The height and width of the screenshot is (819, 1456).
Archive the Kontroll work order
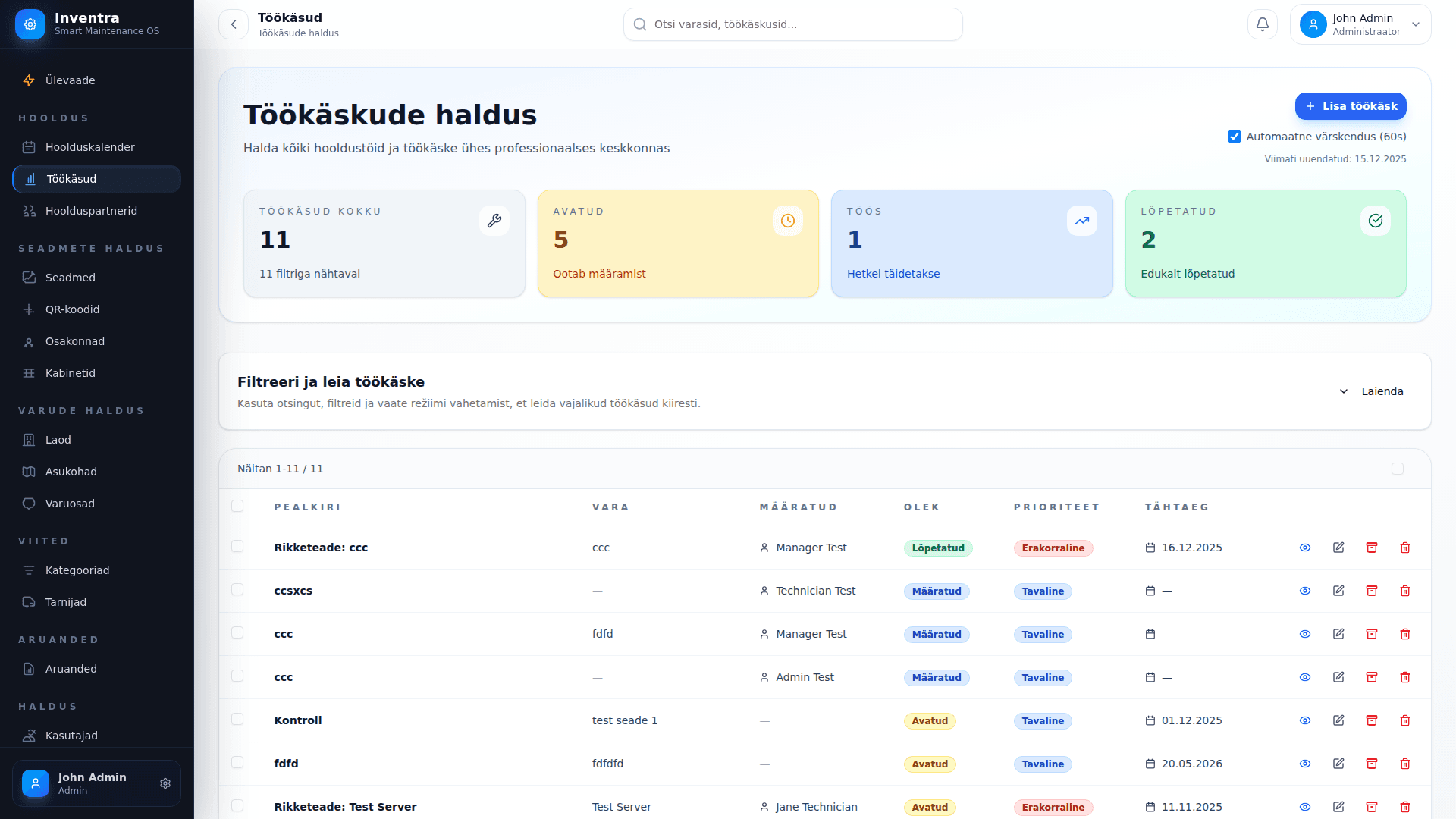click(1372, 720)
